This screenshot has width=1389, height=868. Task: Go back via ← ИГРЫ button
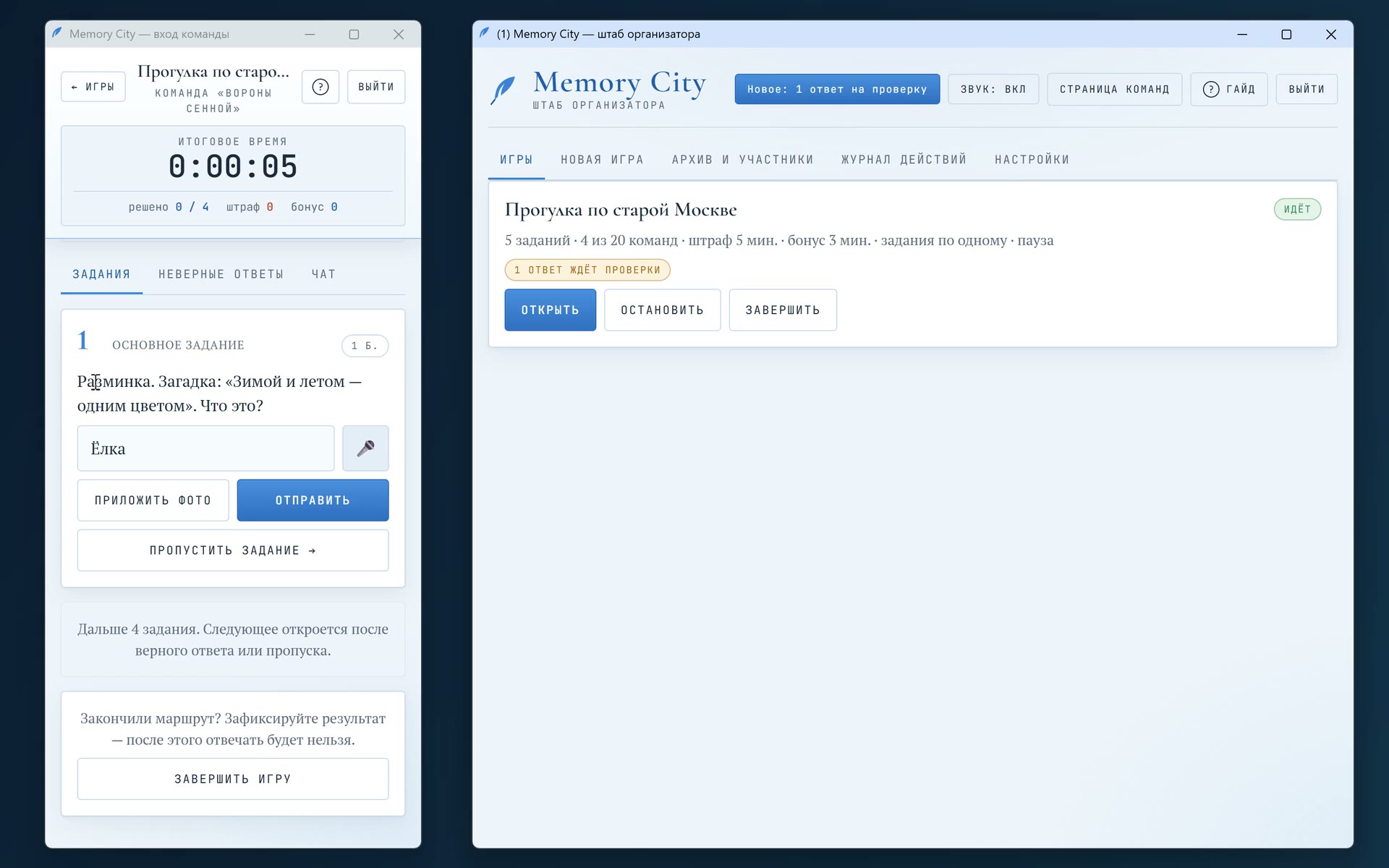(93, 87)
